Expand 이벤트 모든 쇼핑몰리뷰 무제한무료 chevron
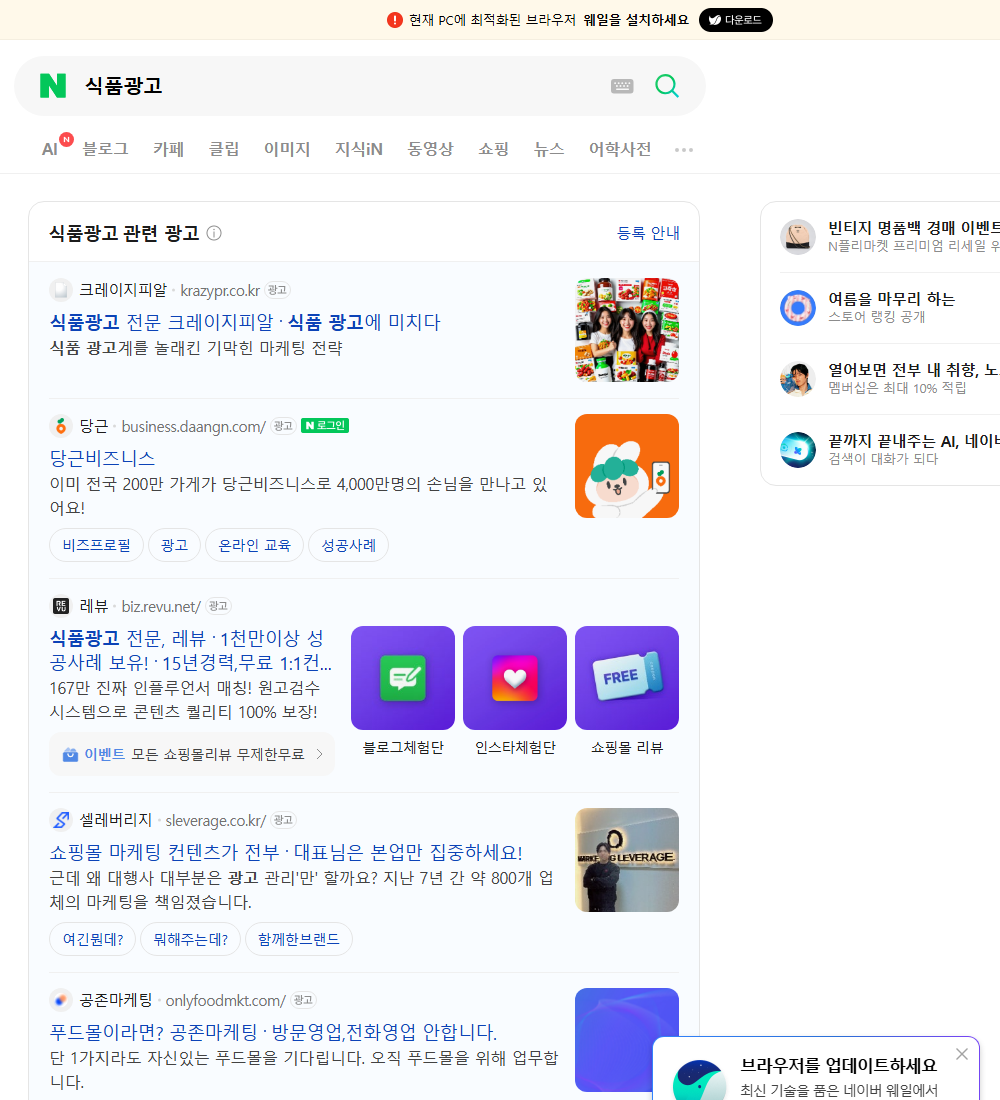Screen dimensions: 1000x1100 [319, 754]
